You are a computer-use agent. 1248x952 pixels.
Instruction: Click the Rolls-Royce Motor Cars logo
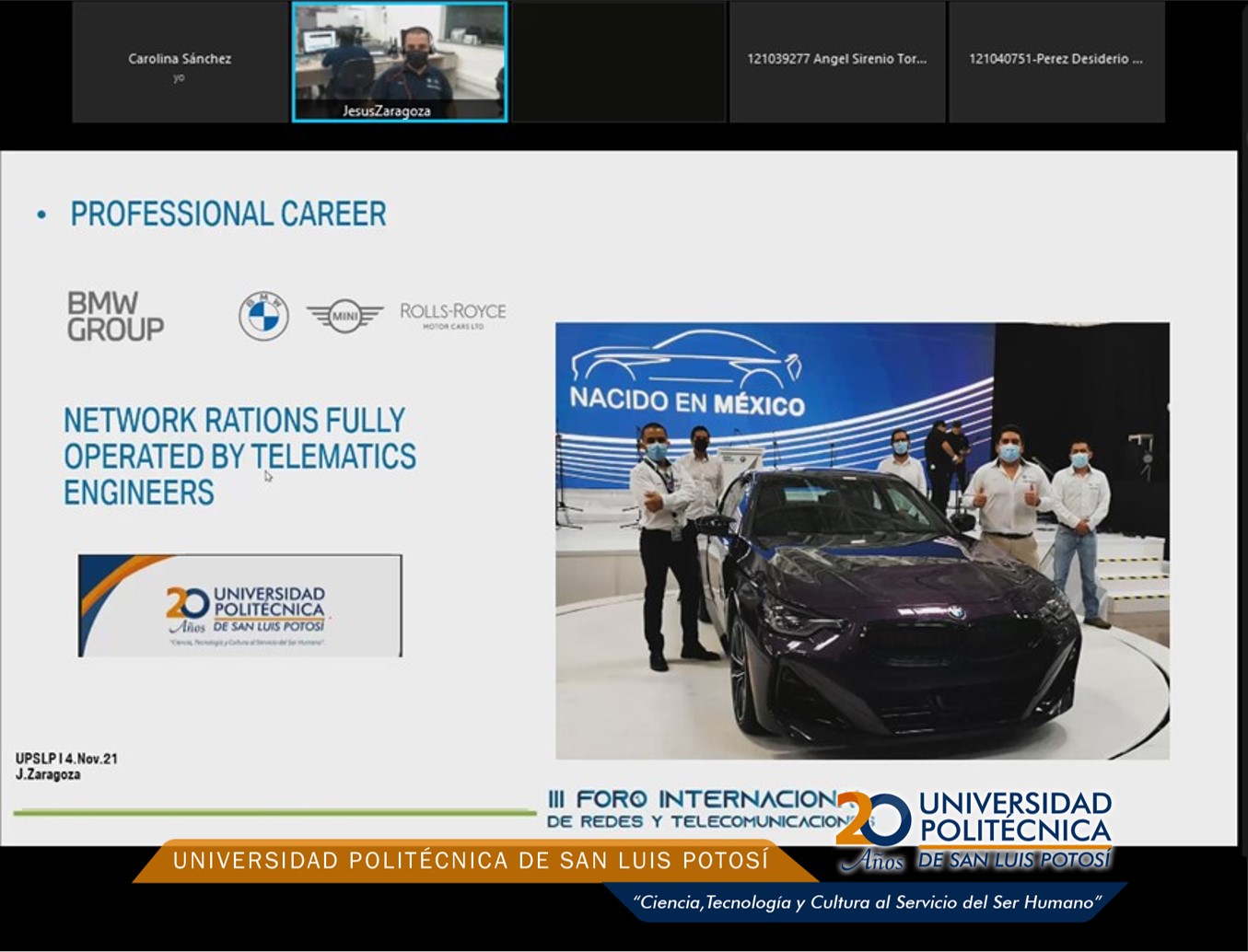pyautogui.click(x=452, y=315)
